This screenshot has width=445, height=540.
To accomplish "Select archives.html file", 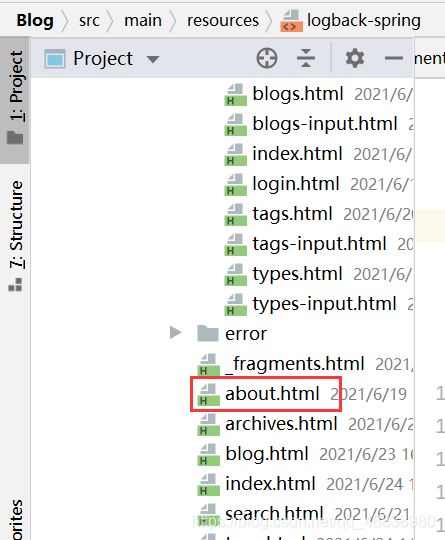I will pos(281,423).
